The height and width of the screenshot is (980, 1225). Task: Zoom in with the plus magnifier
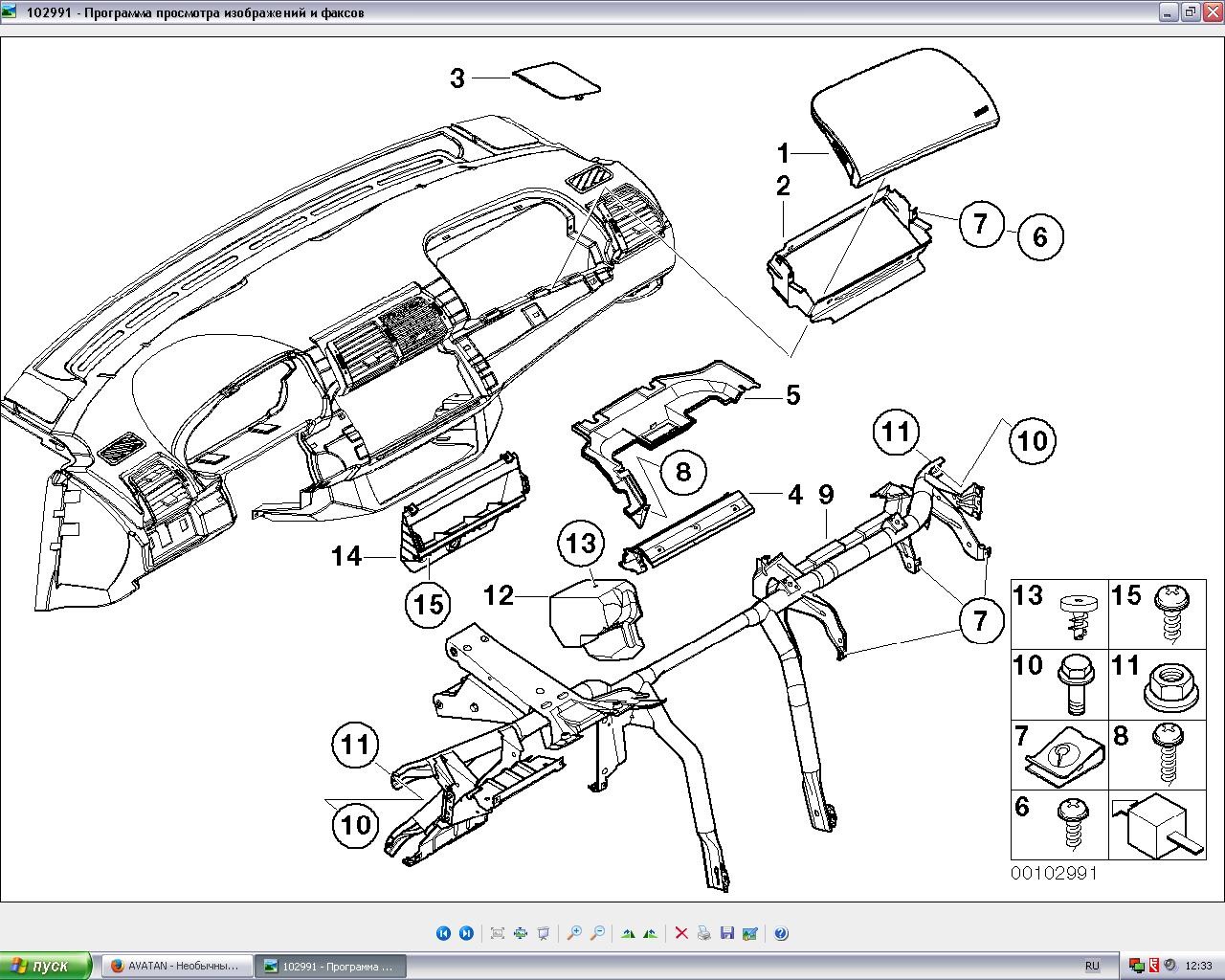574,933
